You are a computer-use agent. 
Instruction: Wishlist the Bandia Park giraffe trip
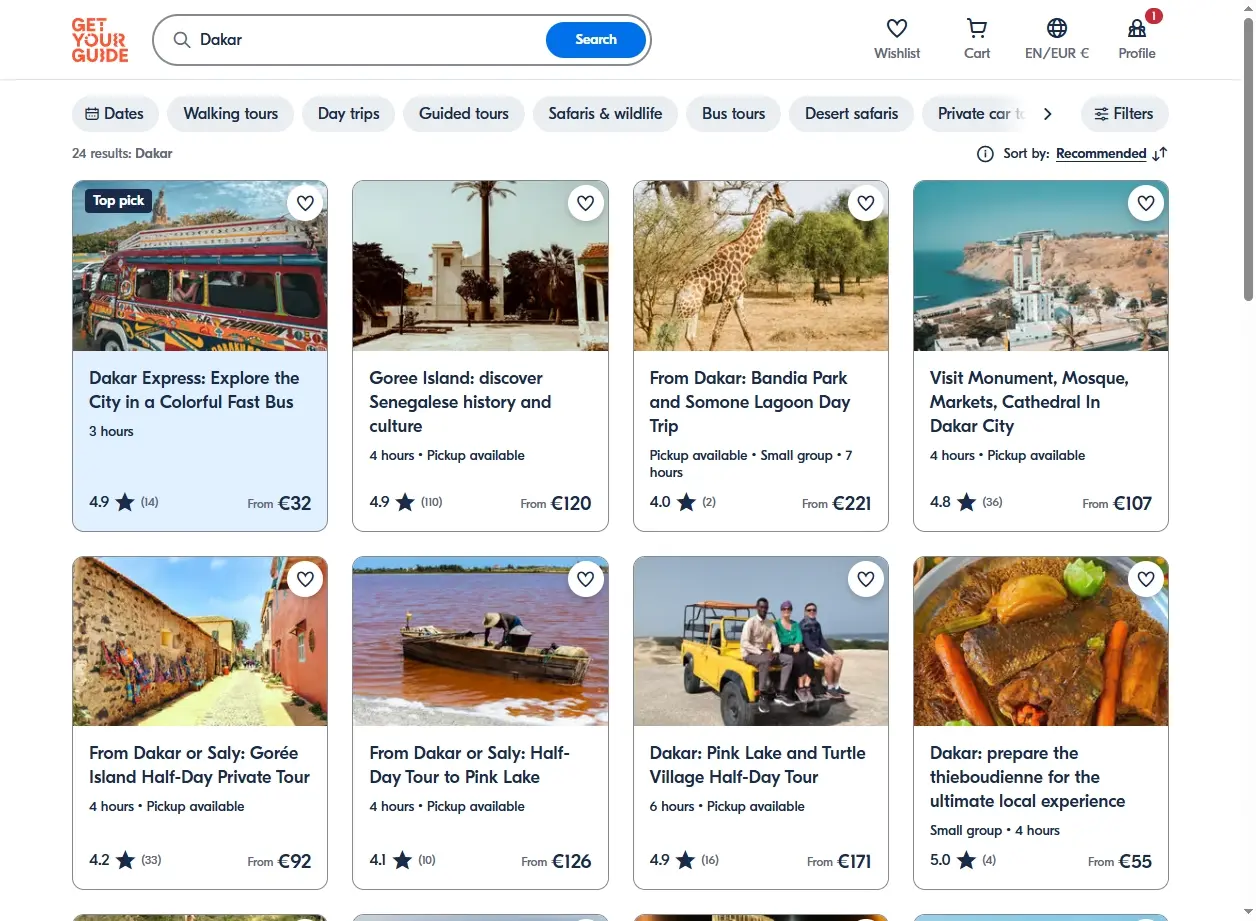click(x=866, y=203)
